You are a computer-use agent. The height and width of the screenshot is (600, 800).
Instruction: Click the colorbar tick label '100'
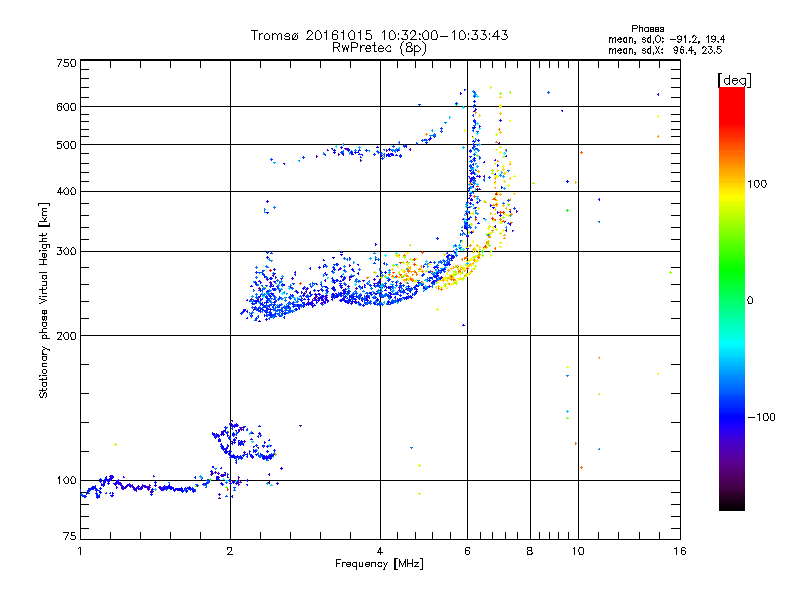point(757,184)
